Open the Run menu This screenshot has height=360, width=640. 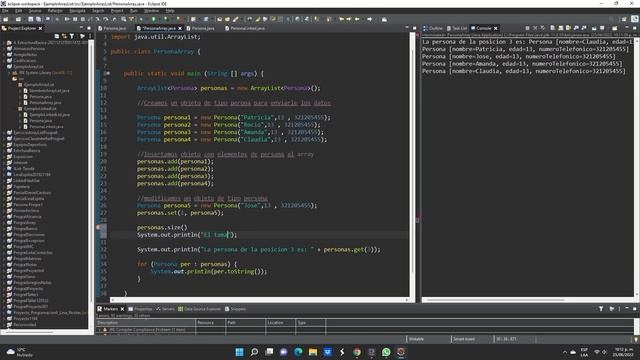click(x=134, y=11)
